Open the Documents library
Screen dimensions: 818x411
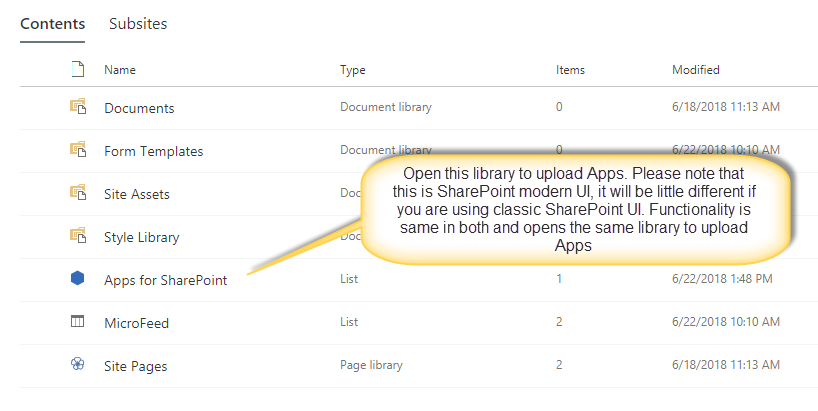139,108
